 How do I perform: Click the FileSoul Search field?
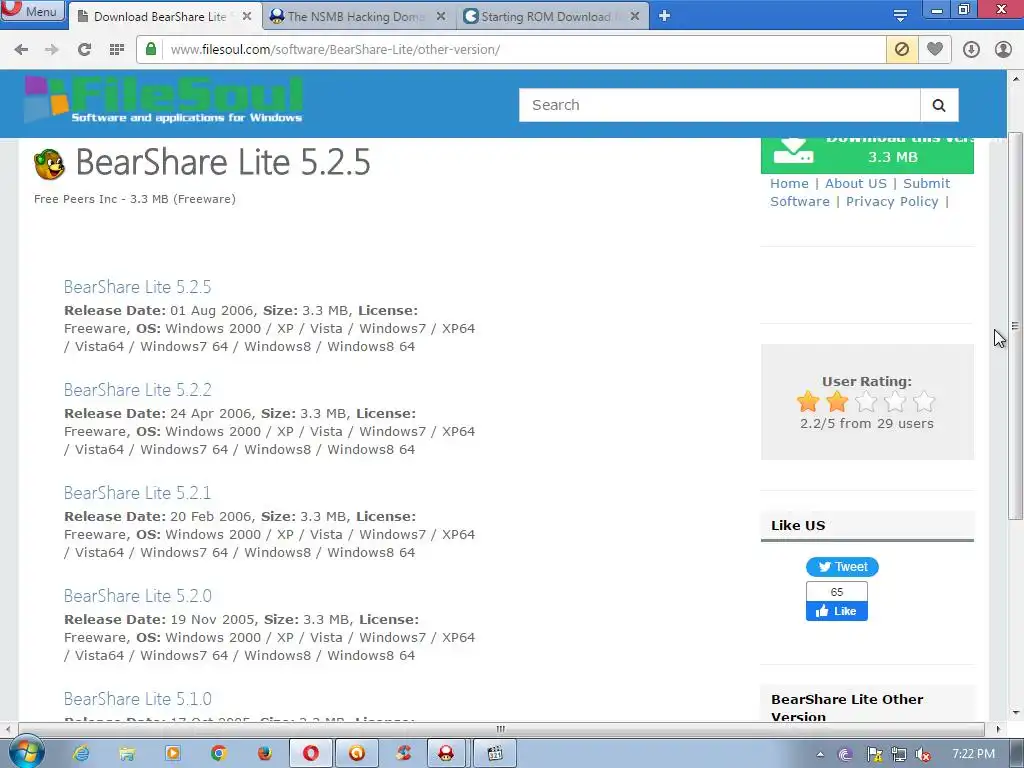coord(719,105)
